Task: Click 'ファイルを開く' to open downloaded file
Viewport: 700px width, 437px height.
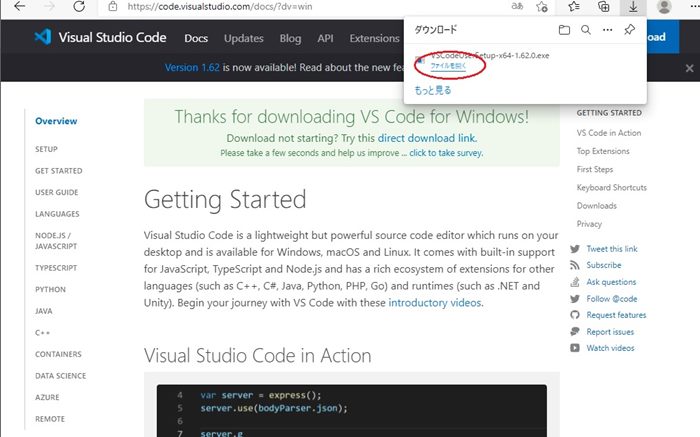Action: [x=448, y=66]
